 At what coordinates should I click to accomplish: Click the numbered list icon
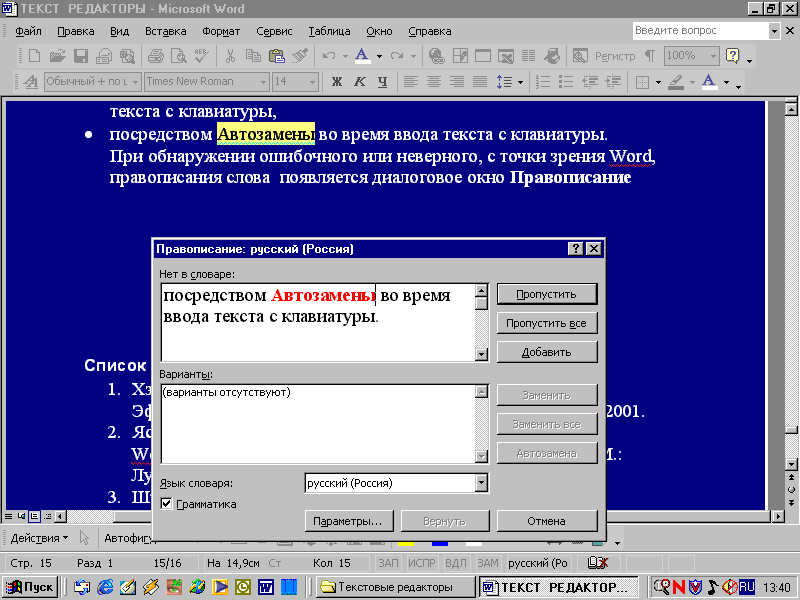542,82
